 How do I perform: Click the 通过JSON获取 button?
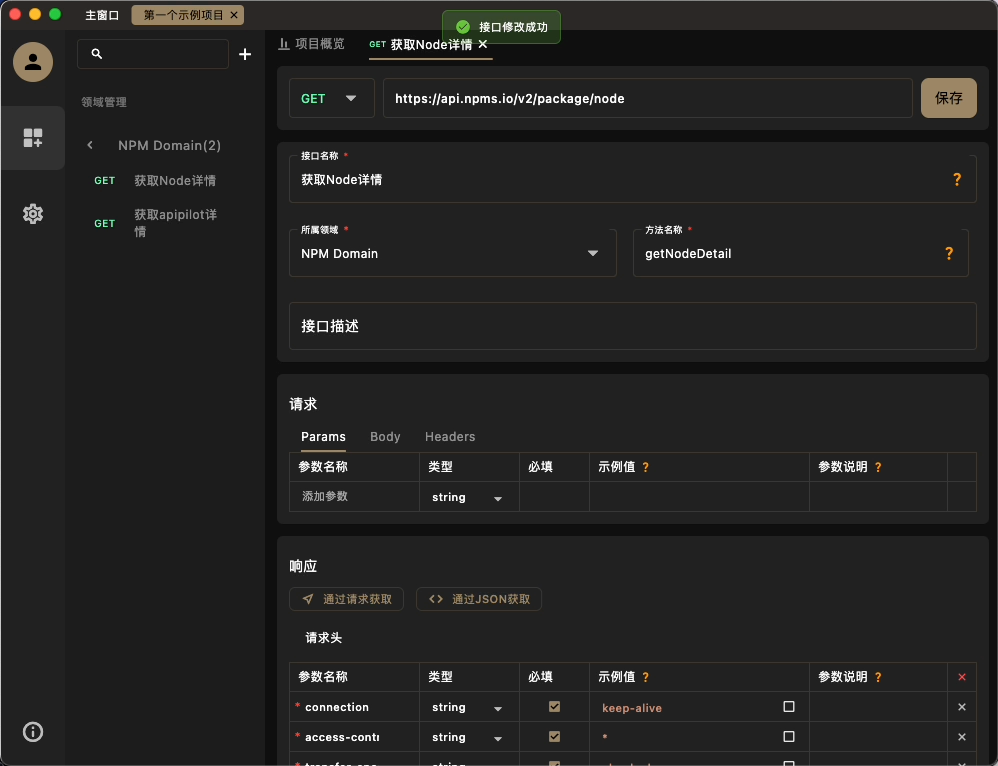pyautogui.click(x=479, y=599)
